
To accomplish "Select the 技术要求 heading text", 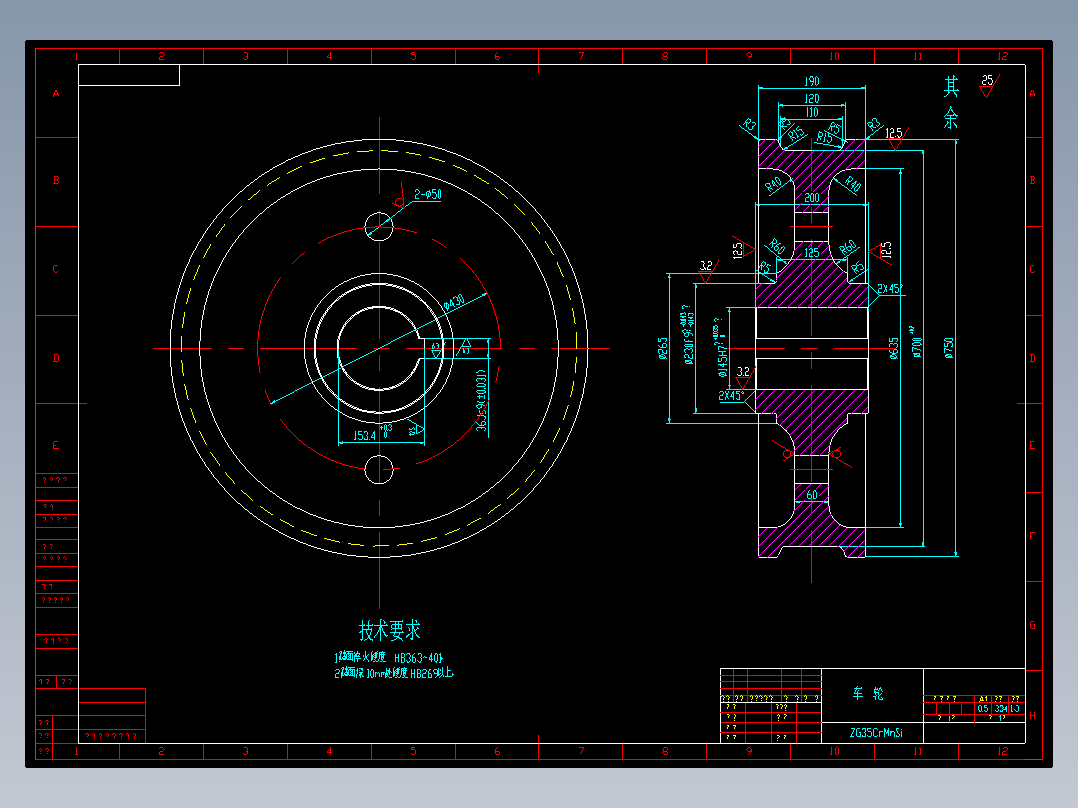I will point(389,630).
